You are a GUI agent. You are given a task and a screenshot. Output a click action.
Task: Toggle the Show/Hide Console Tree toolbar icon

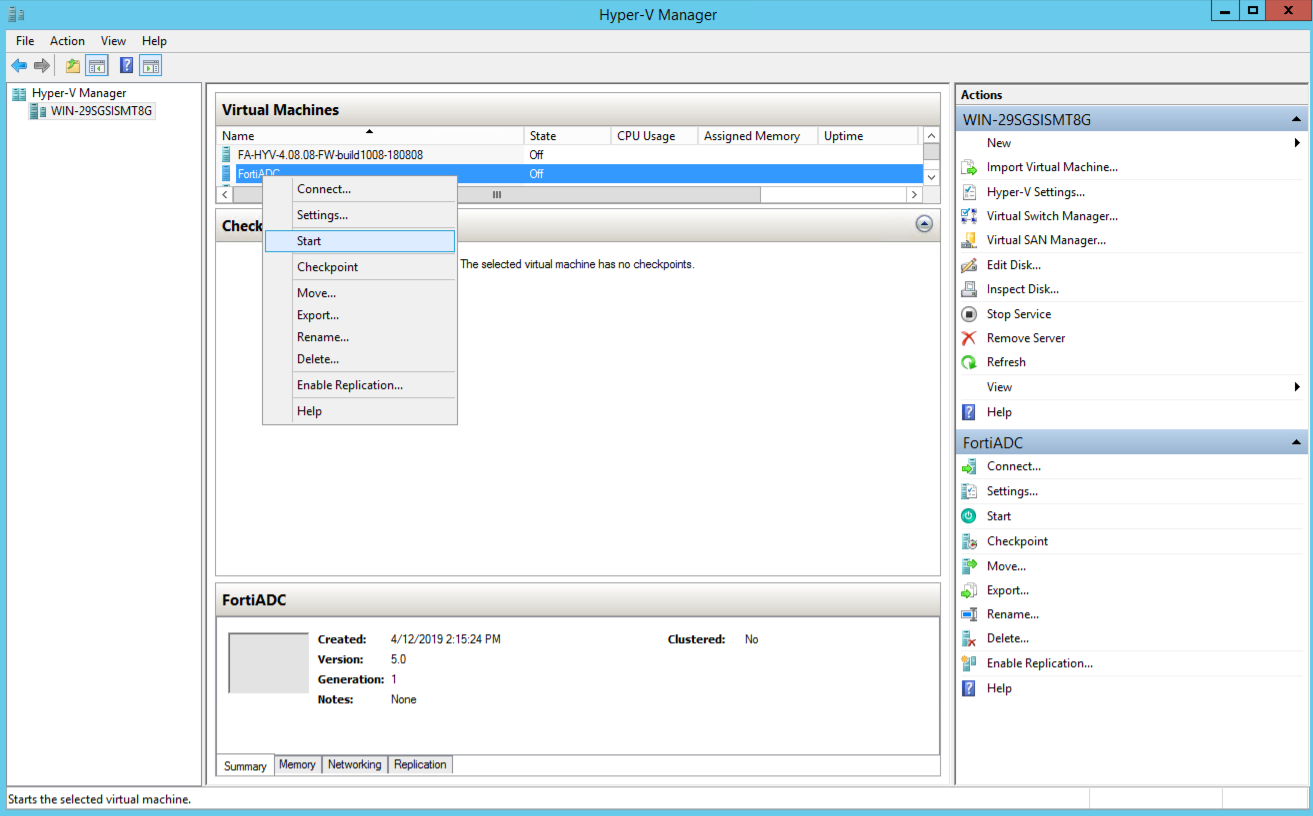(96, 65)
